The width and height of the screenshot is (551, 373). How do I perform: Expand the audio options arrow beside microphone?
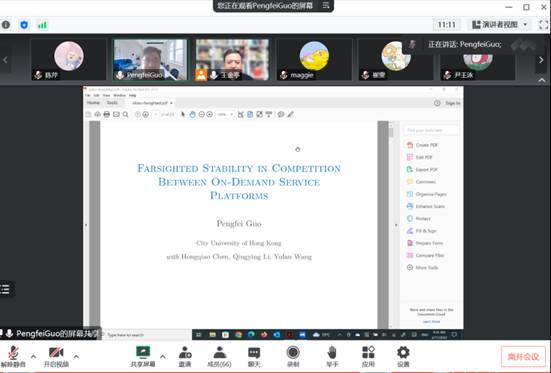click(33, 356)
